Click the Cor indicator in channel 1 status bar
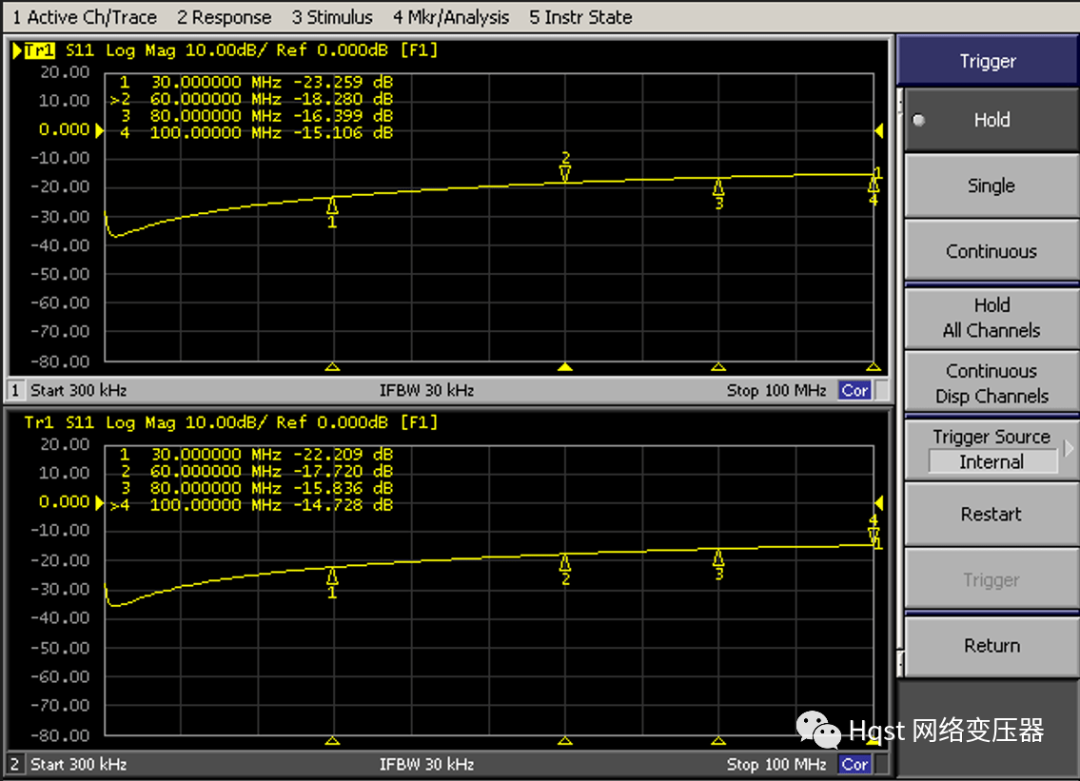Viewport: 1080px width, 781px height. coord(855,391)
